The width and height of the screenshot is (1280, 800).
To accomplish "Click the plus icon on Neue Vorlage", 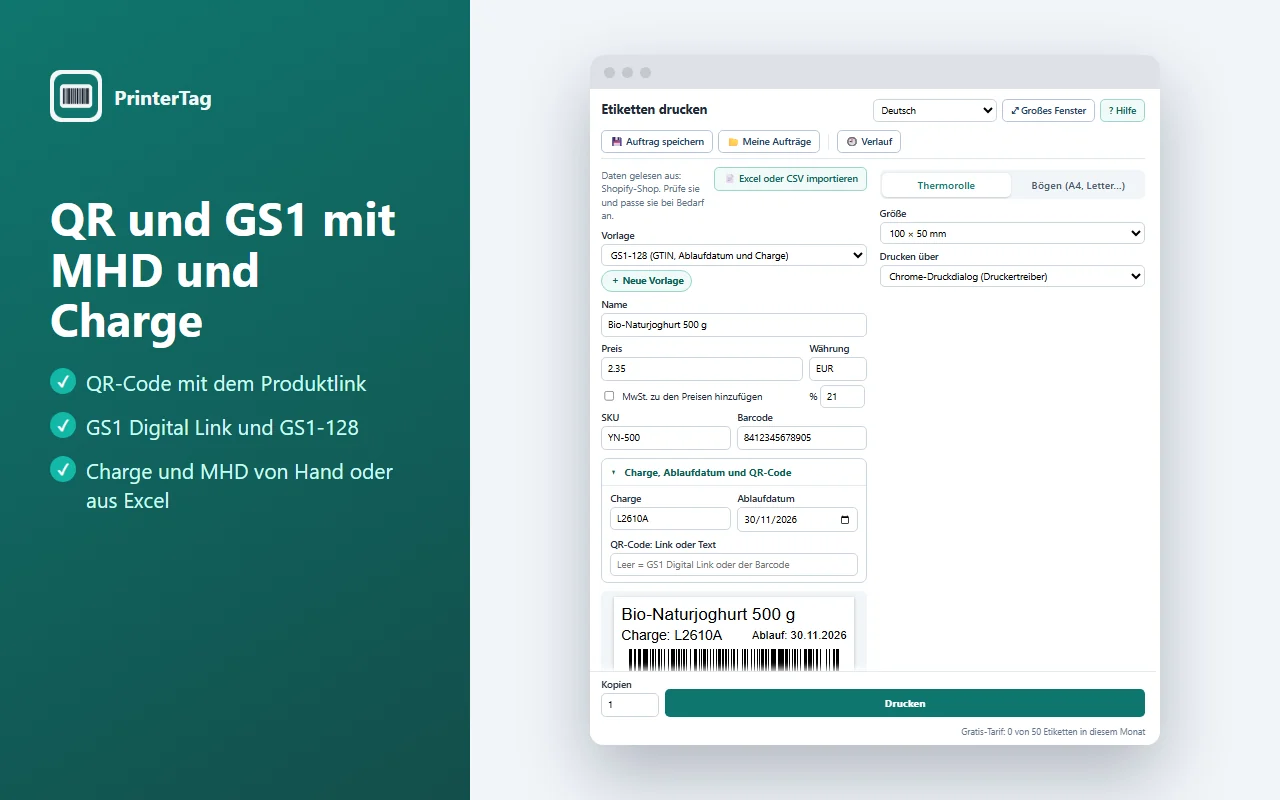I will 615,281.
